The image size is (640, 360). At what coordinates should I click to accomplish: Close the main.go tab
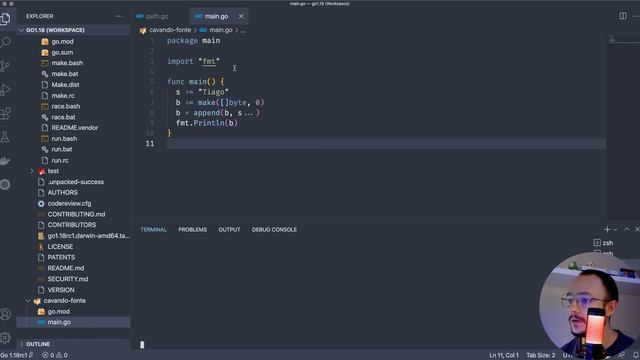pyautogui.click(x=241, y=16)
